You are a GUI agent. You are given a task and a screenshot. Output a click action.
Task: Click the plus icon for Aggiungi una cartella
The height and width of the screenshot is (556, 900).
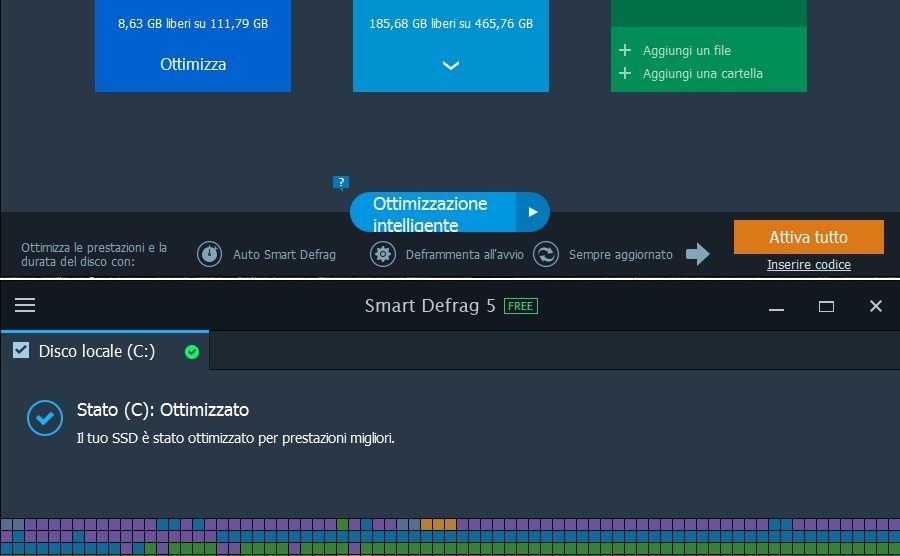(625, 73)
